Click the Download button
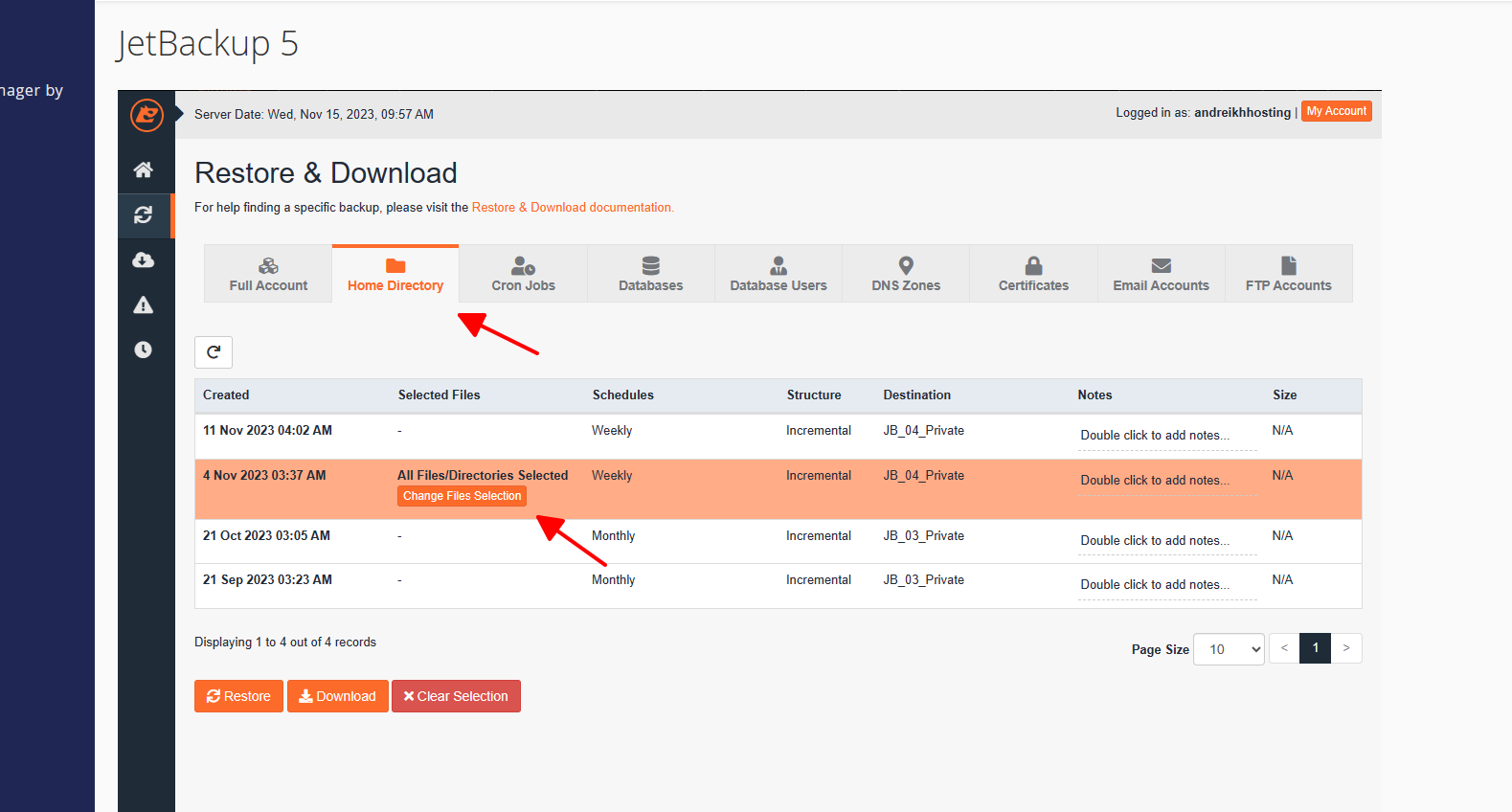 click(338, 696)
